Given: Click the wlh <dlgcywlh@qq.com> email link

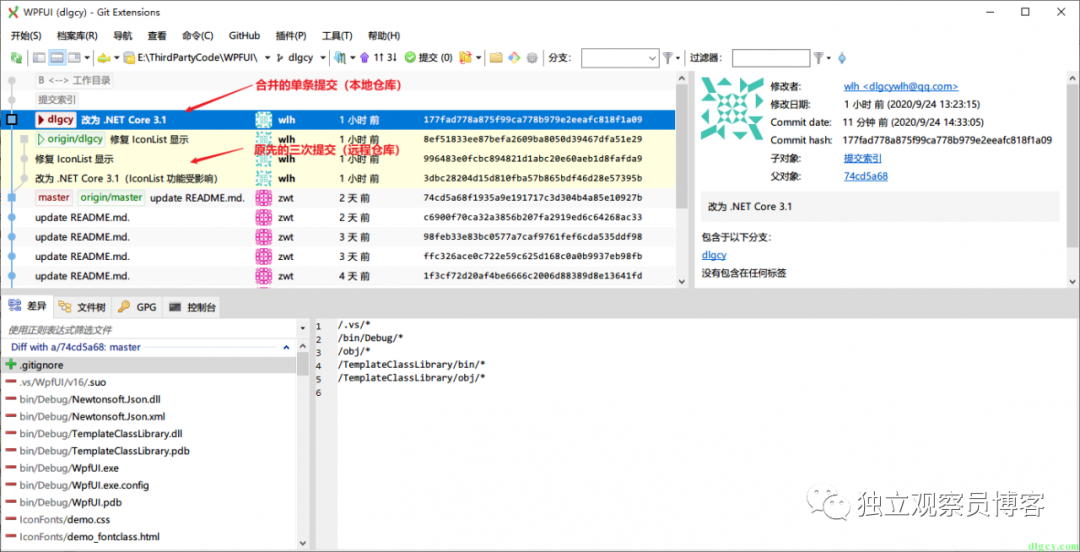Looking at the screenshot, I should point(901,86).
